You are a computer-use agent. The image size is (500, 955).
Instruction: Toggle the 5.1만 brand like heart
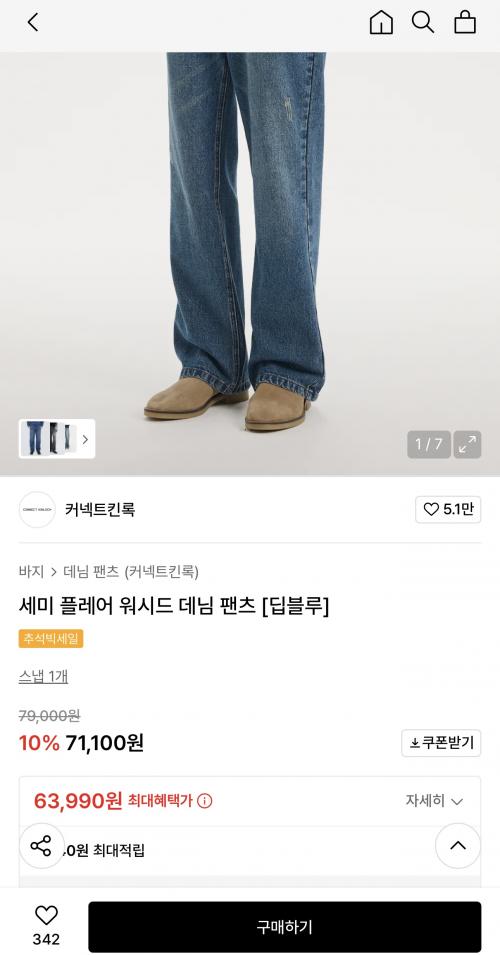448,510
